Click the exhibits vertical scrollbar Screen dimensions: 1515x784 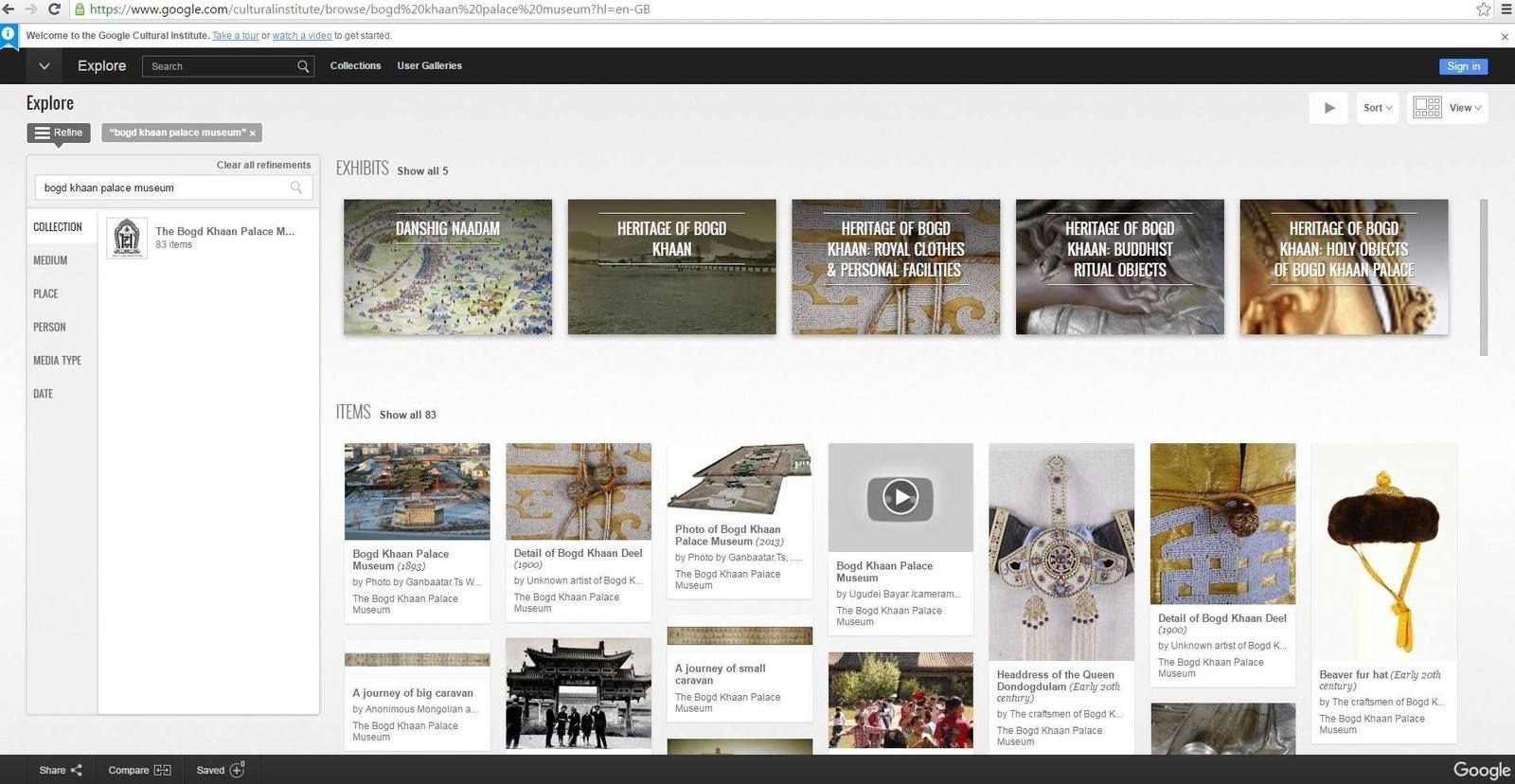tap(1483, 276)
